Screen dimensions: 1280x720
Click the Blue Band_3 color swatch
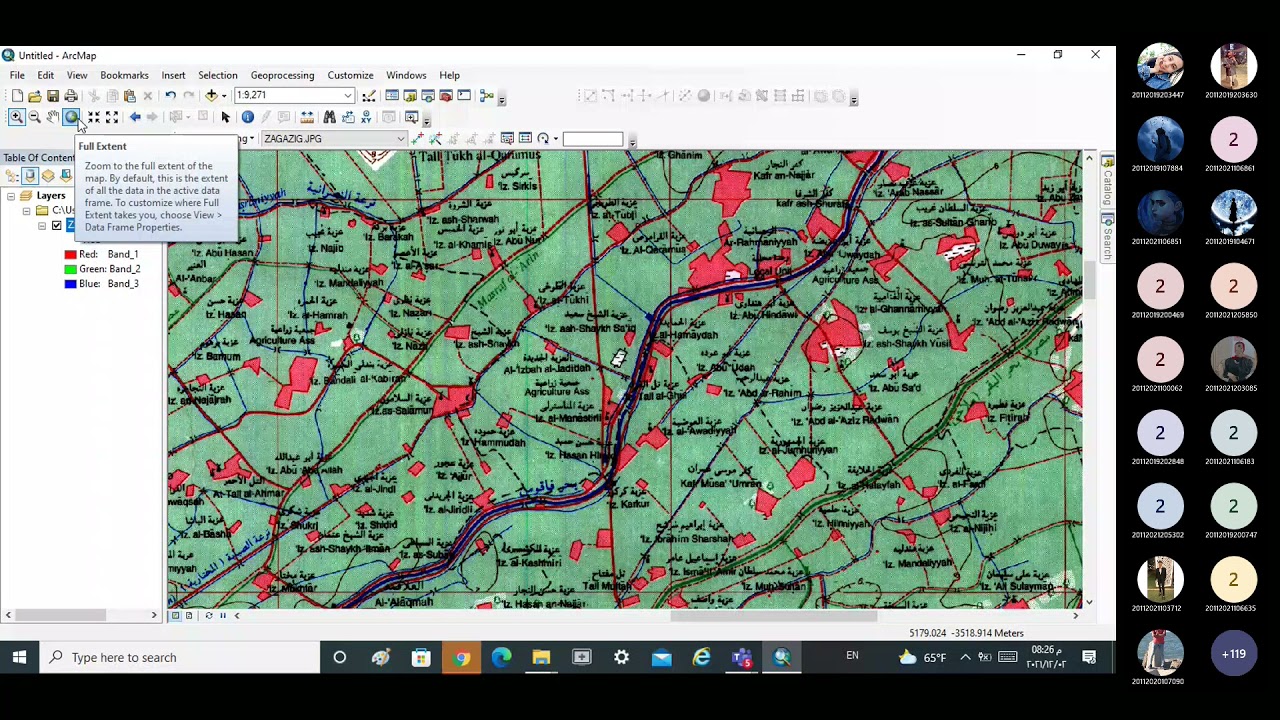[x=70, y=284]
